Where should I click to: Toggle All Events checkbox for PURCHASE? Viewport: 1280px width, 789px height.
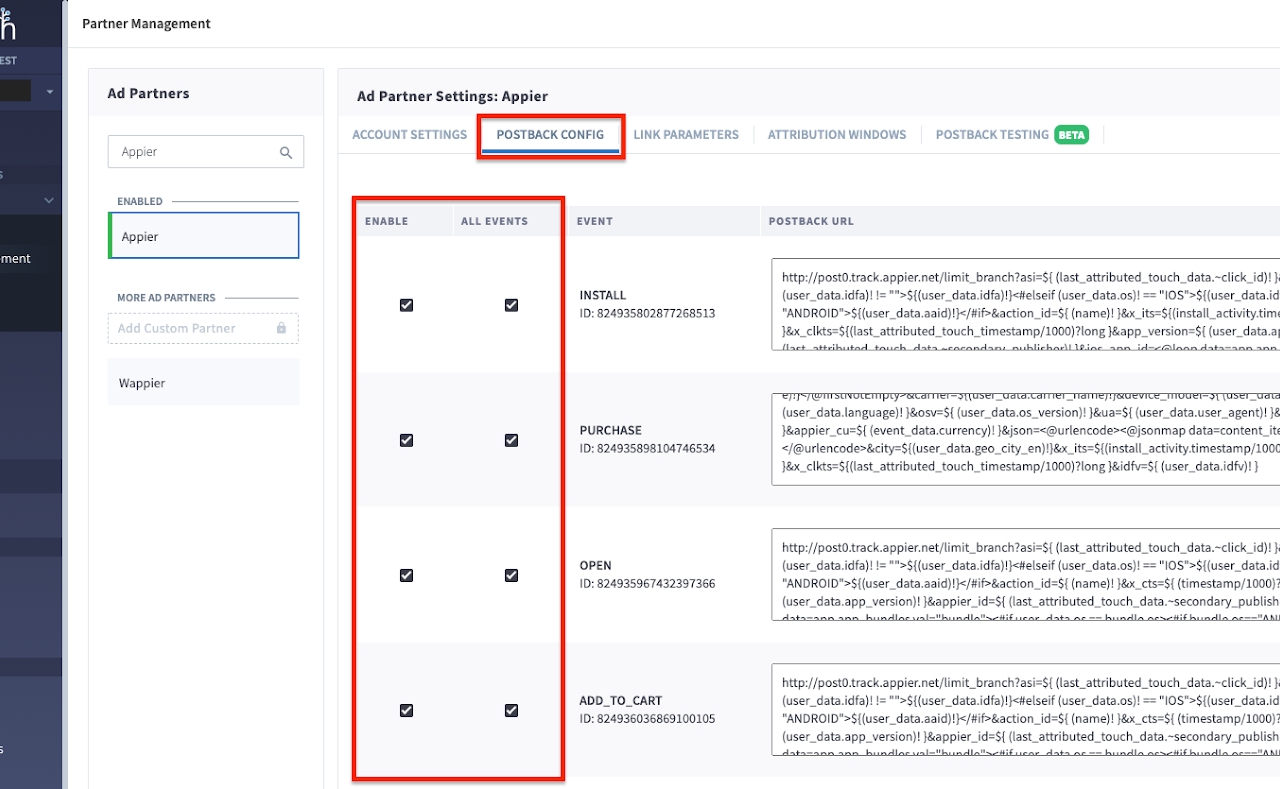pos(511,440)
